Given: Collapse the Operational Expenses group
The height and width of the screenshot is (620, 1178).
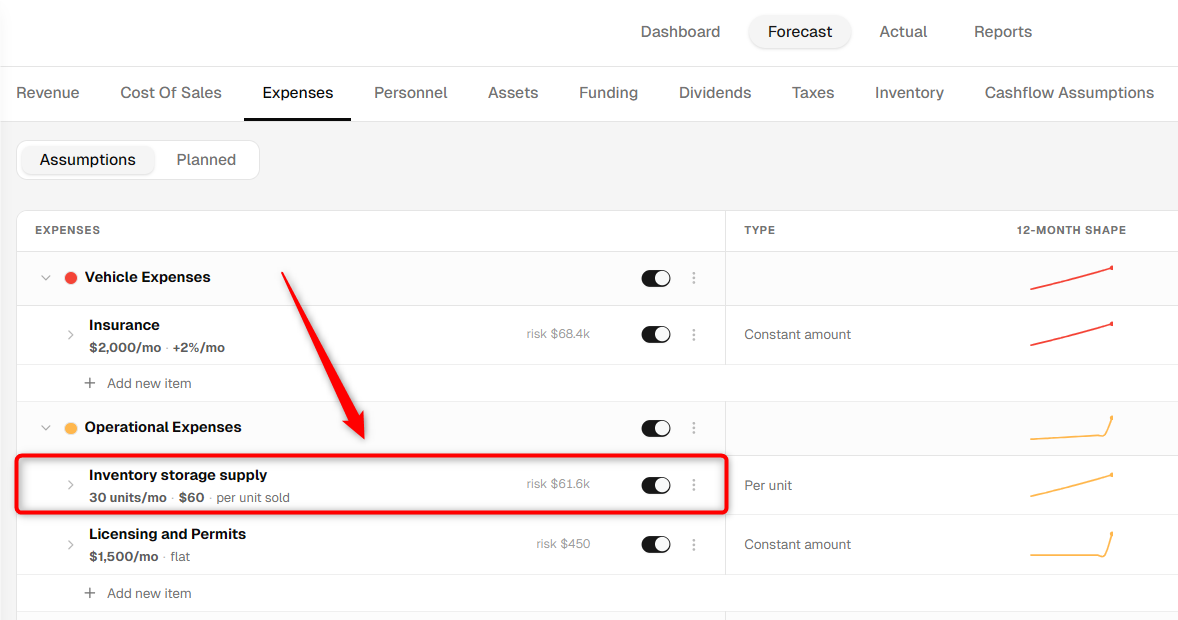Looking at the screenshot, I should click(x=46, y=428).
